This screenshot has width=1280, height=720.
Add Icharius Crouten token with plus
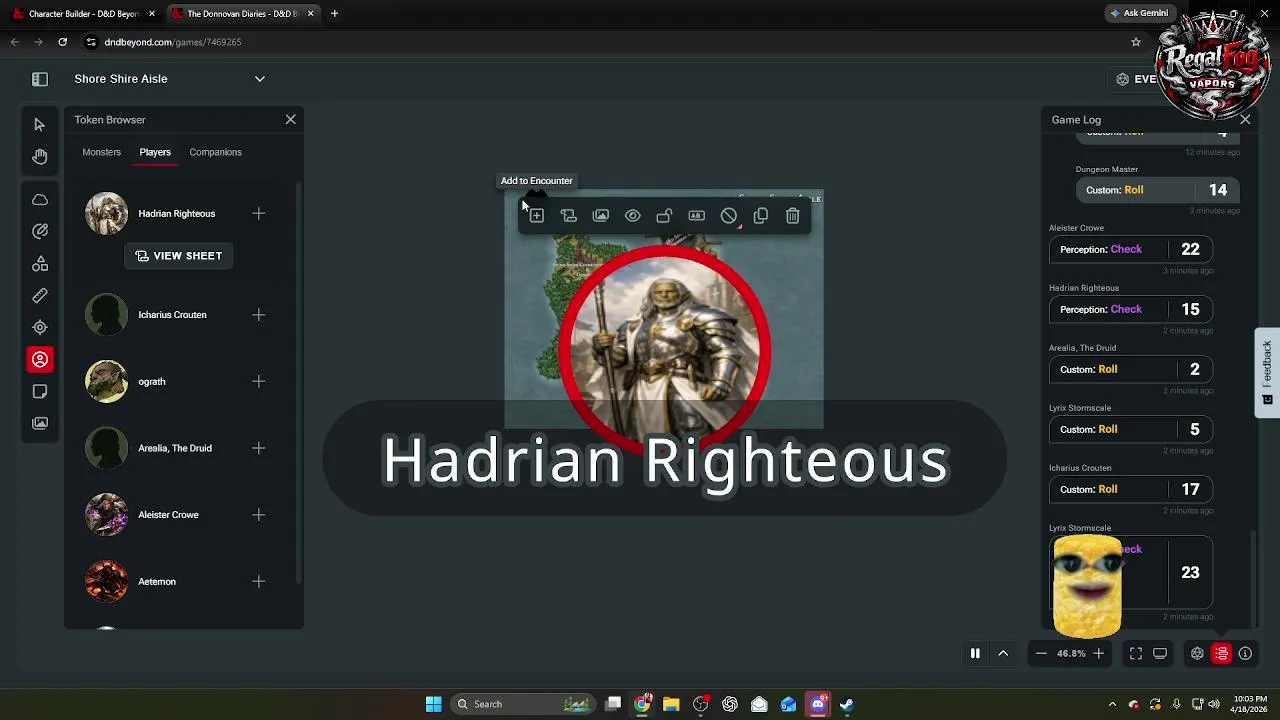point(259,315)
